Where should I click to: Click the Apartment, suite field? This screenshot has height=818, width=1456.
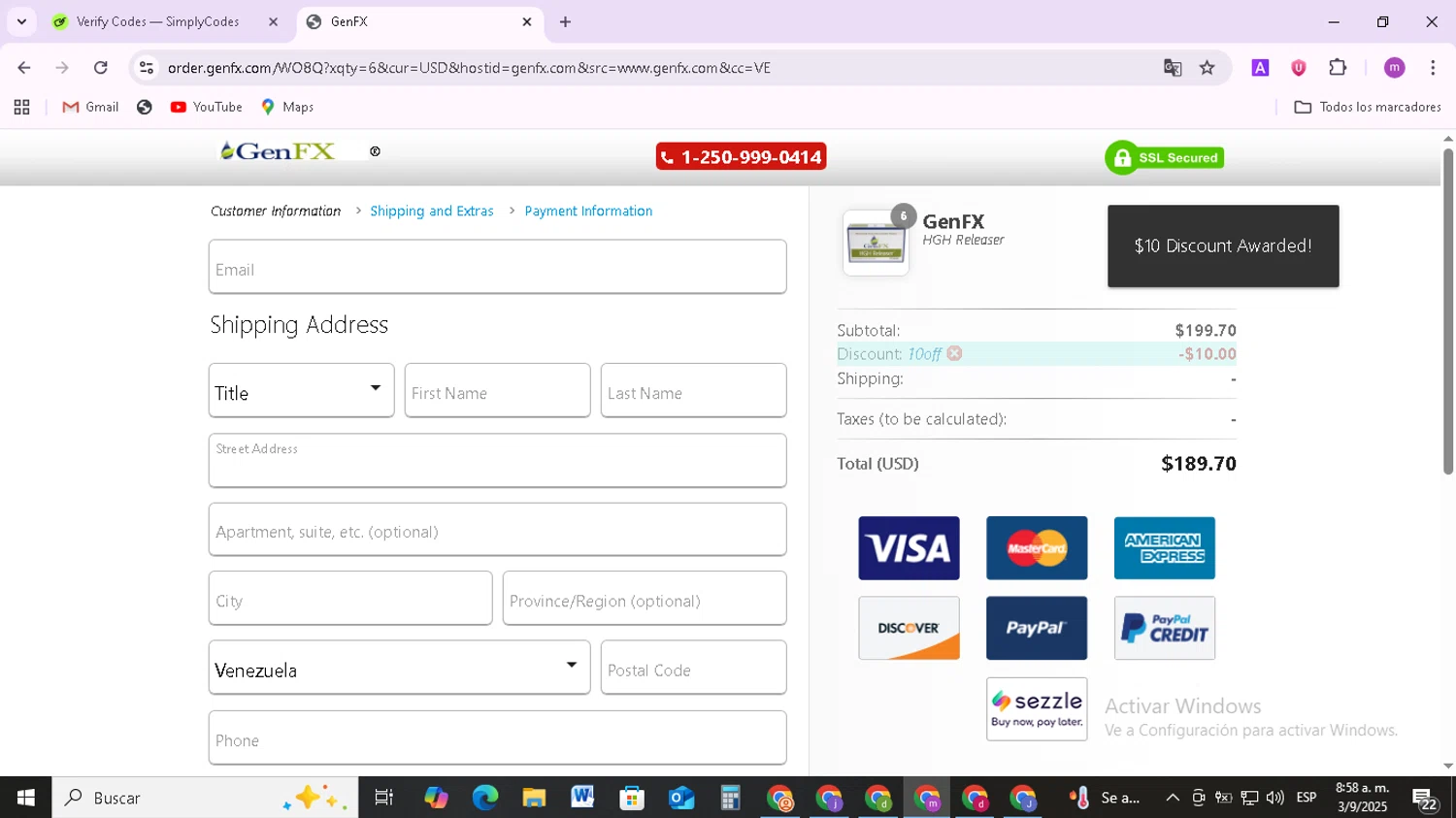tap(497, 530)
